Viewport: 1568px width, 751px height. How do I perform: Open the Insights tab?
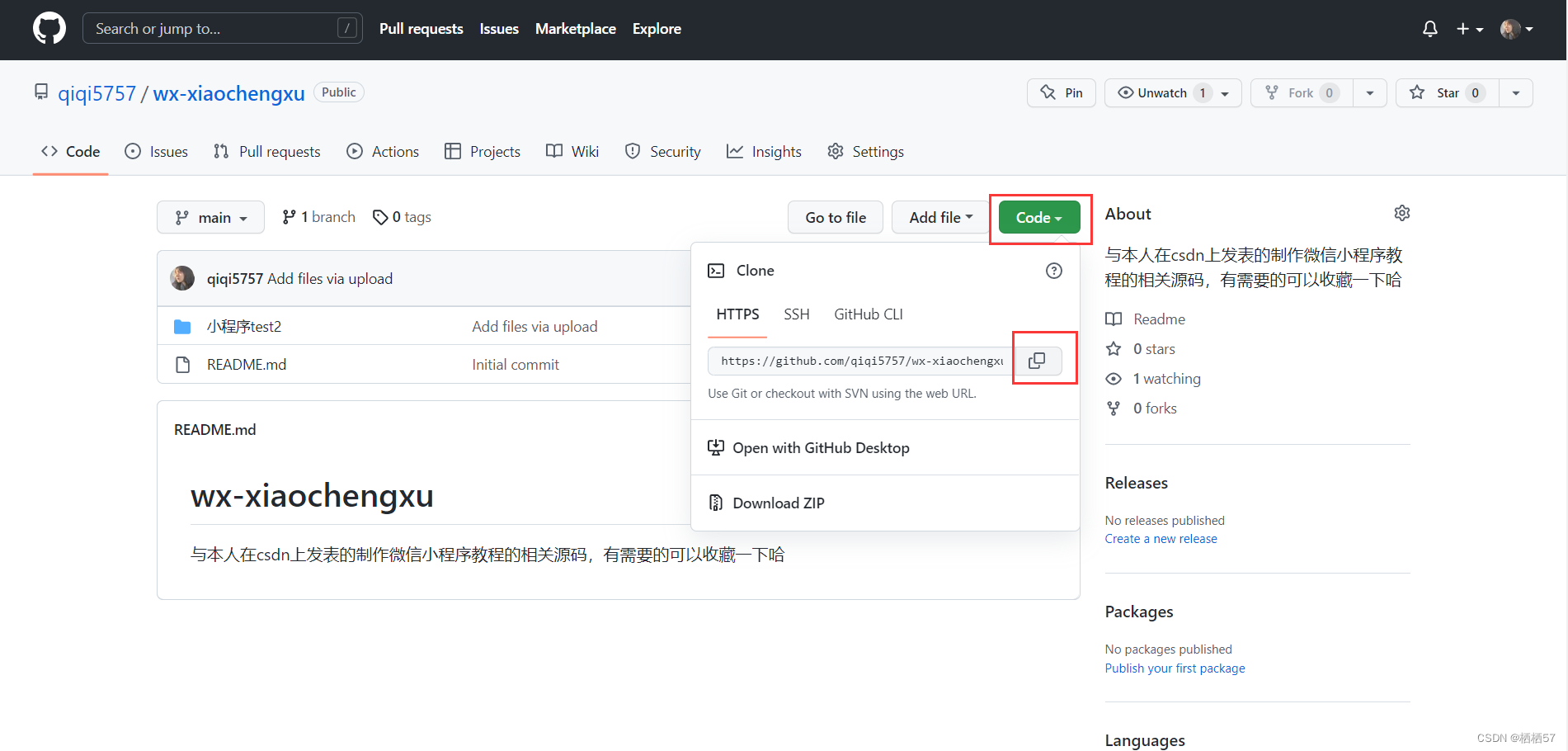(764, 152)
